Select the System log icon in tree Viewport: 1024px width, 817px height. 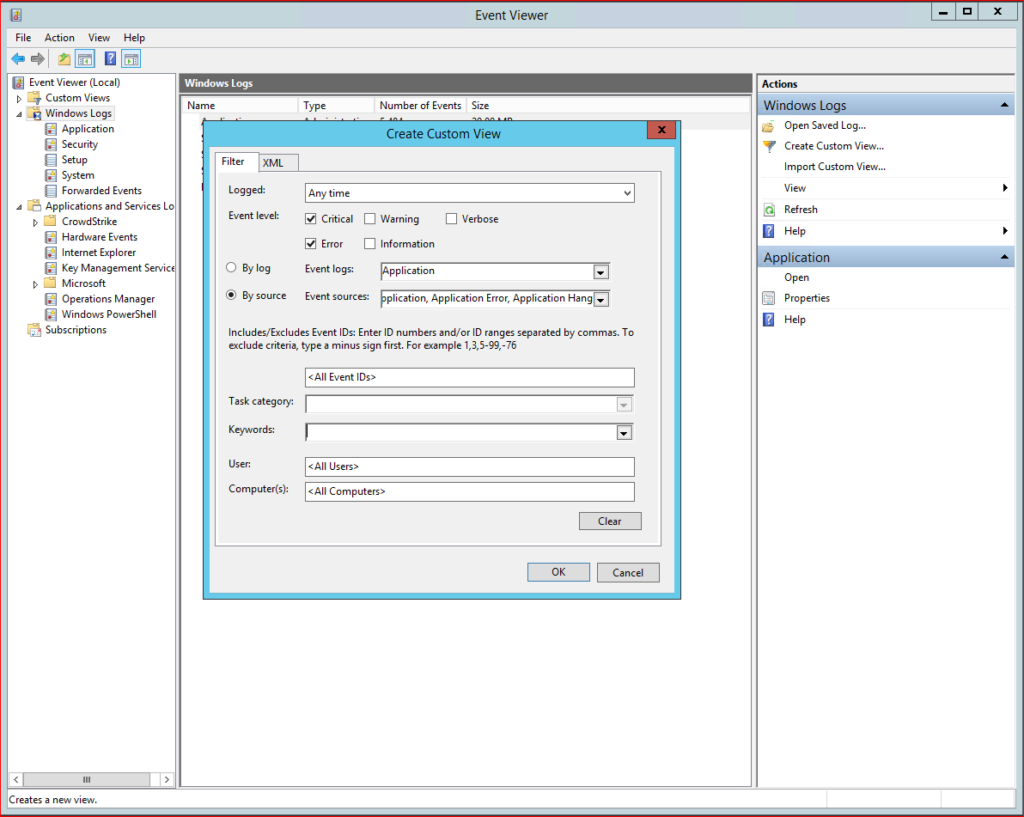[51, 175]
